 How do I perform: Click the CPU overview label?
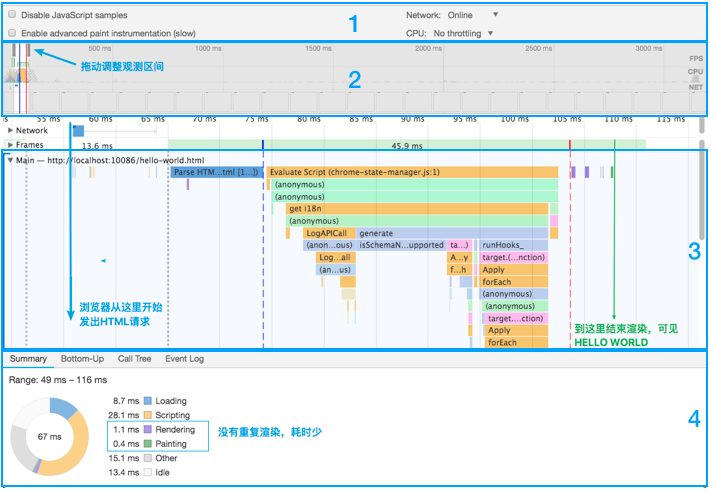(695, 72)
